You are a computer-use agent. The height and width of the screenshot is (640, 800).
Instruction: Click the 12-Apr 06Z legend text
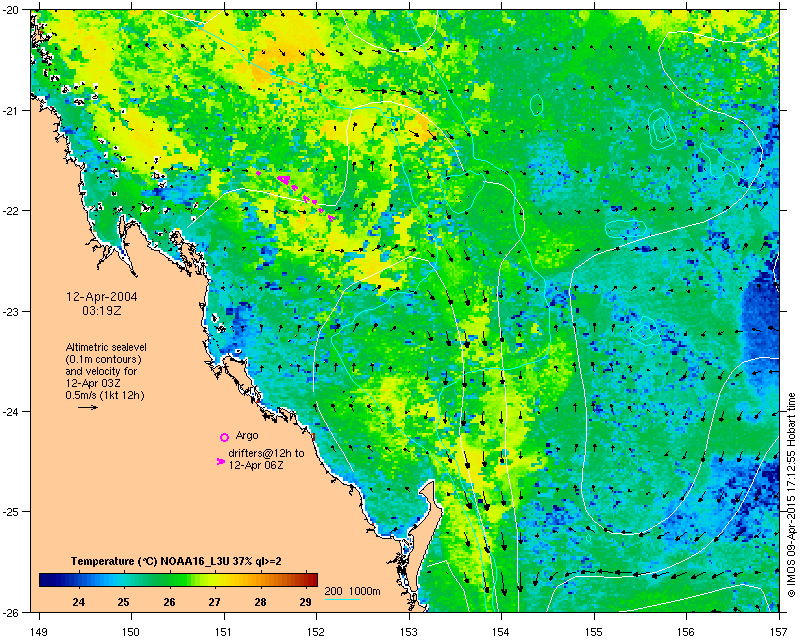click(x=256, y=465)
